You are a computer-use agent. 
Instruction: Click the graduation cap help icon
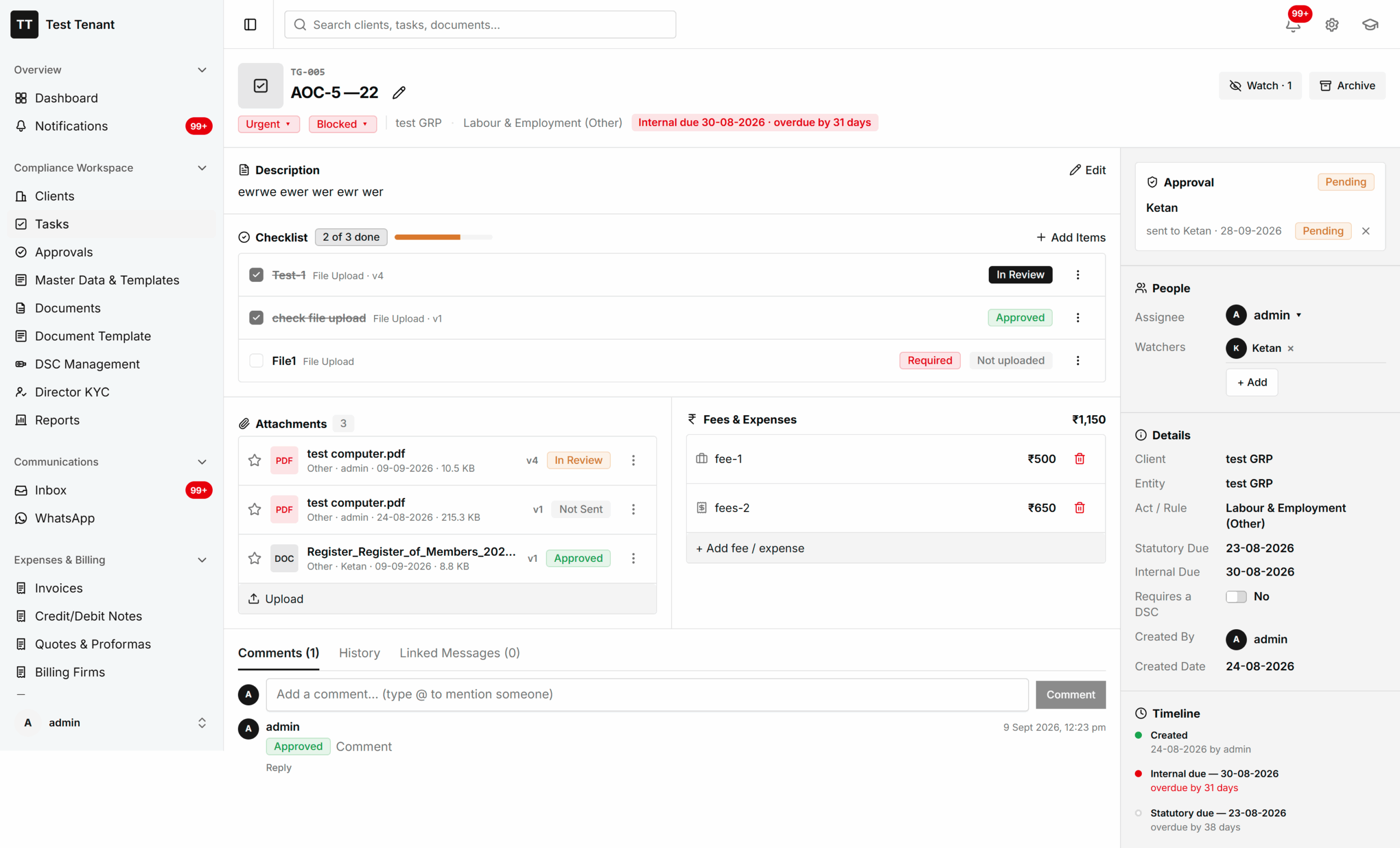pos(1370,25)
